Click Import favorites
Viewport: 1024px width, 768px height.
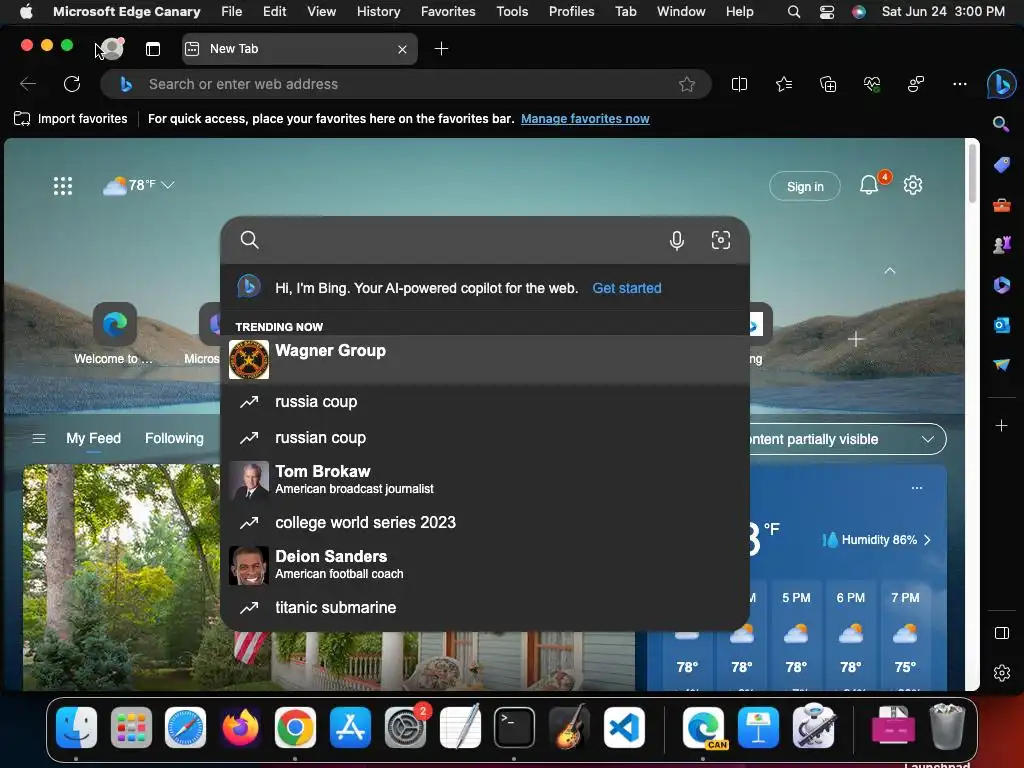coord(71,119)
